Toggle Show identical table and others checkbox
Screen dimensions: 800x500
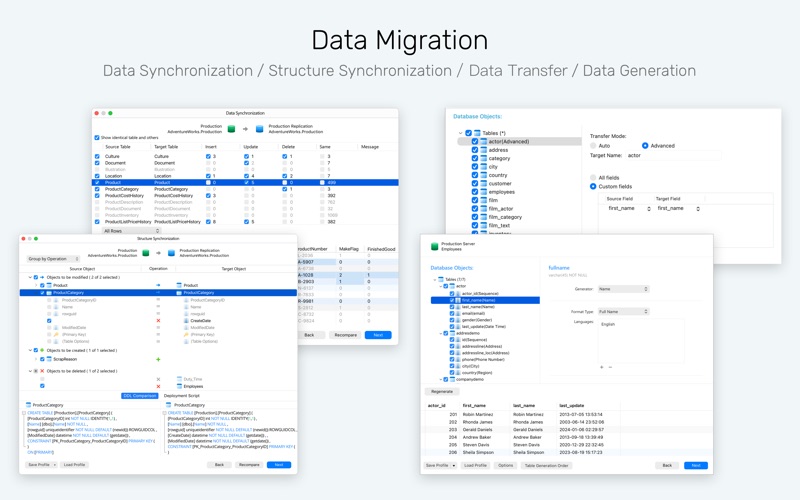point(97,137)
